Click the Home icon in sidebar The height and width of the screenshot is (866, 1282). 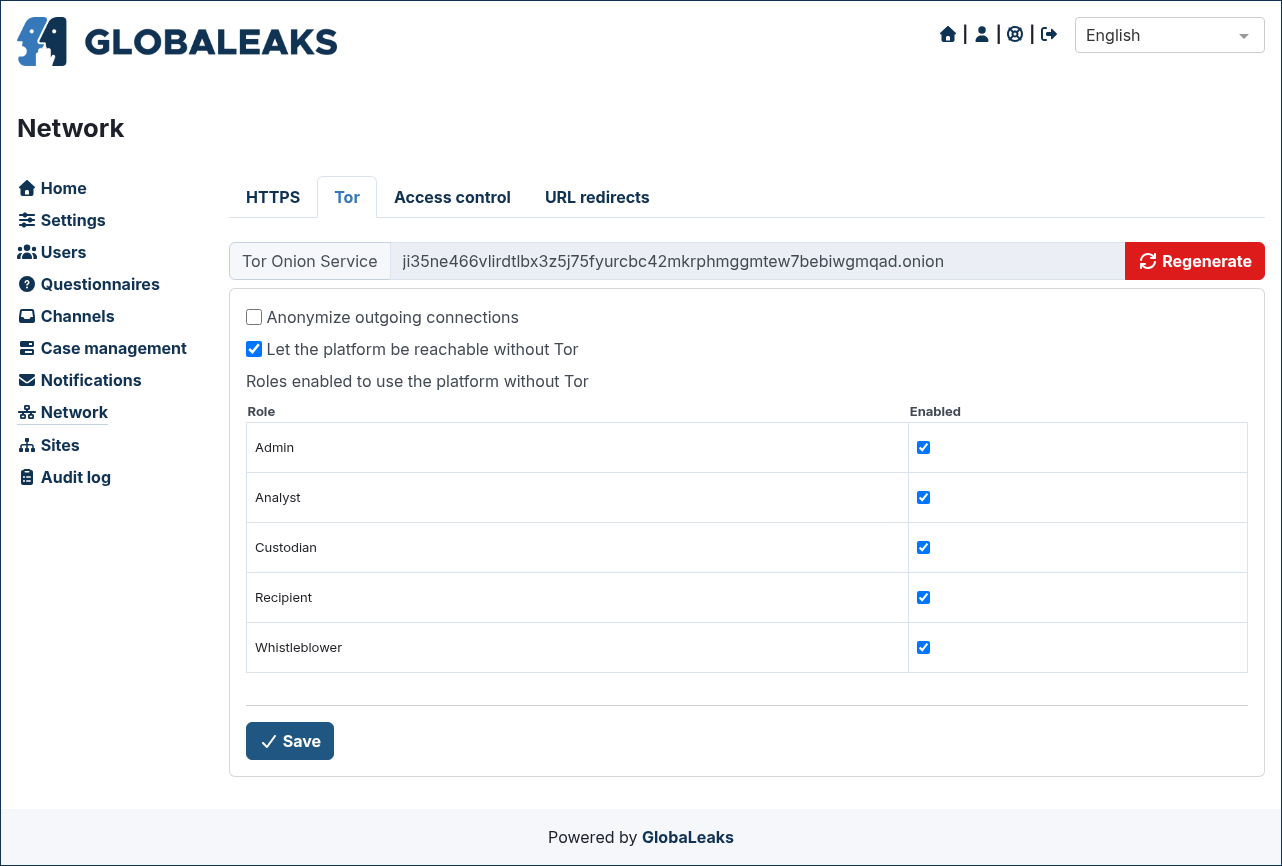point(27,188)
